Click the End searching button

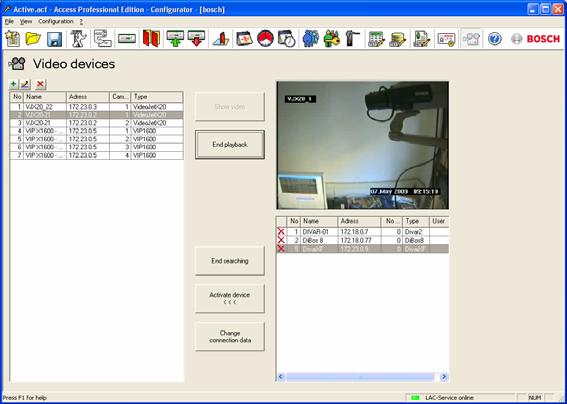click(x=230, y=261)
